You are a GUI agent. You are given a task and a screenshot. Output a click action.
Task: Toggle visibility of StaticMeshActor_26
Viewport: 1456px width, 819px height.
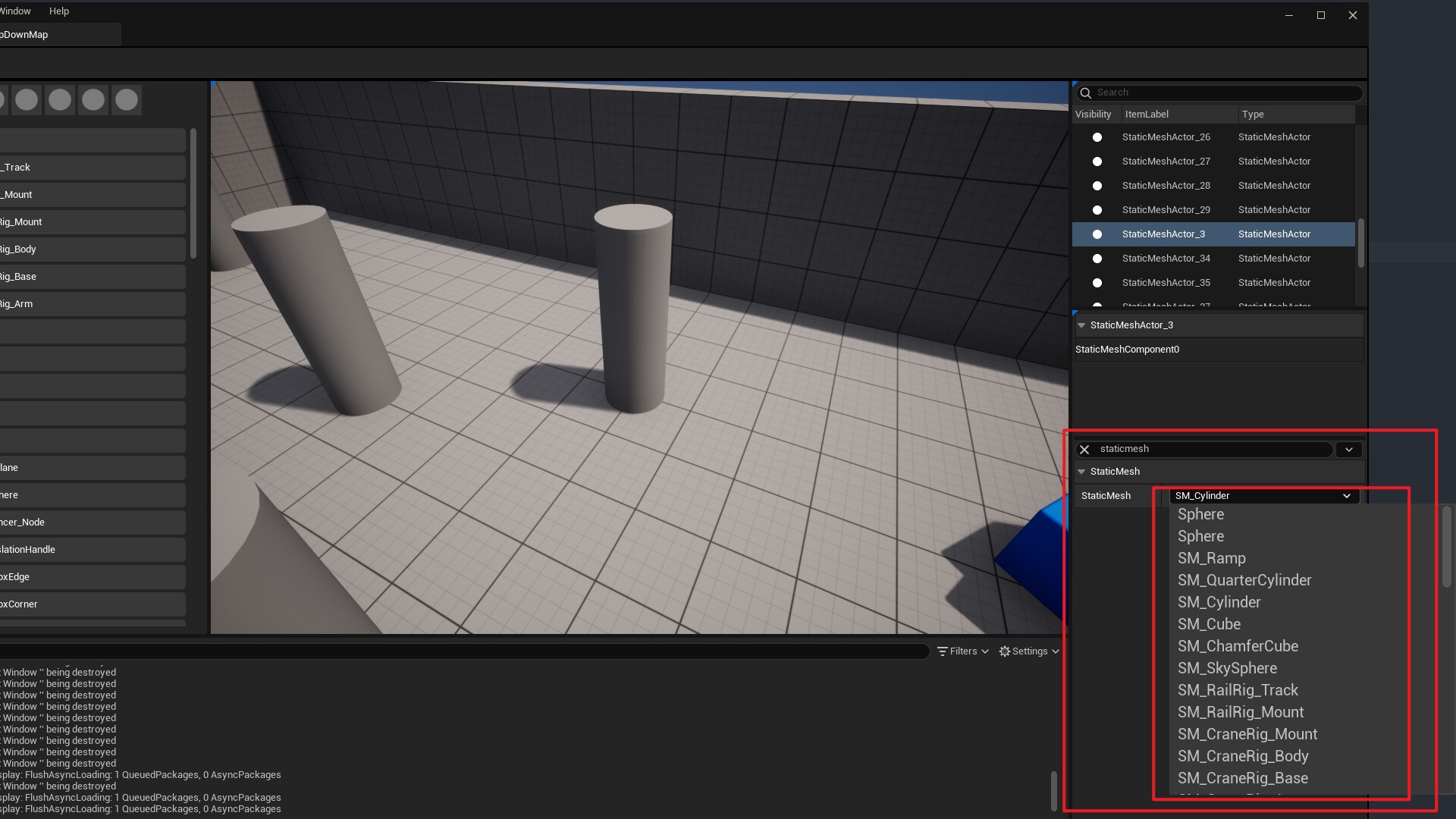(1097, 137)
